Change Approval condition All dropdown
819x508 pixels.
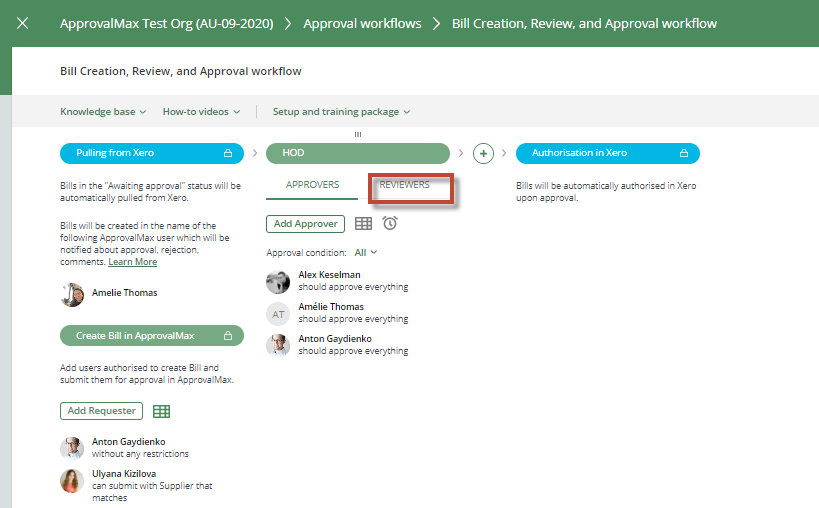[x=366, y=253]
